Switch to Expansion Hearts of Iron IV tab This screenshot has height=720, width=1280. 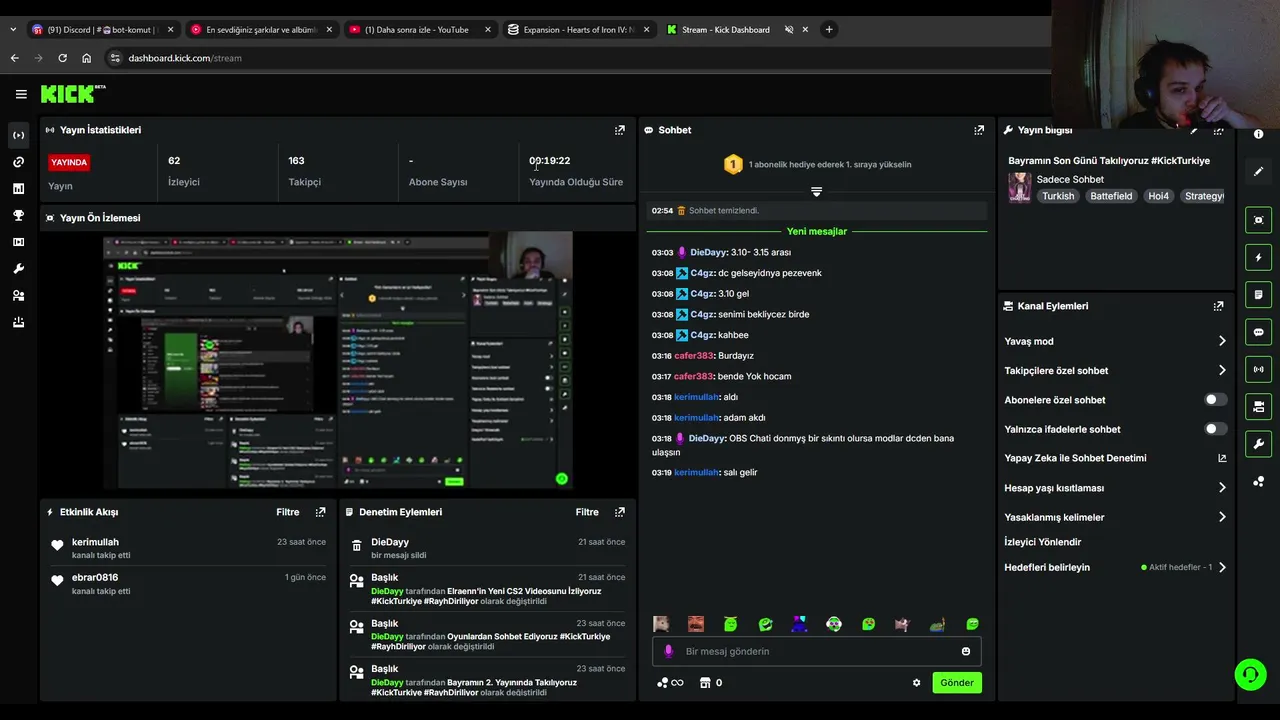(x=578, y=30)
